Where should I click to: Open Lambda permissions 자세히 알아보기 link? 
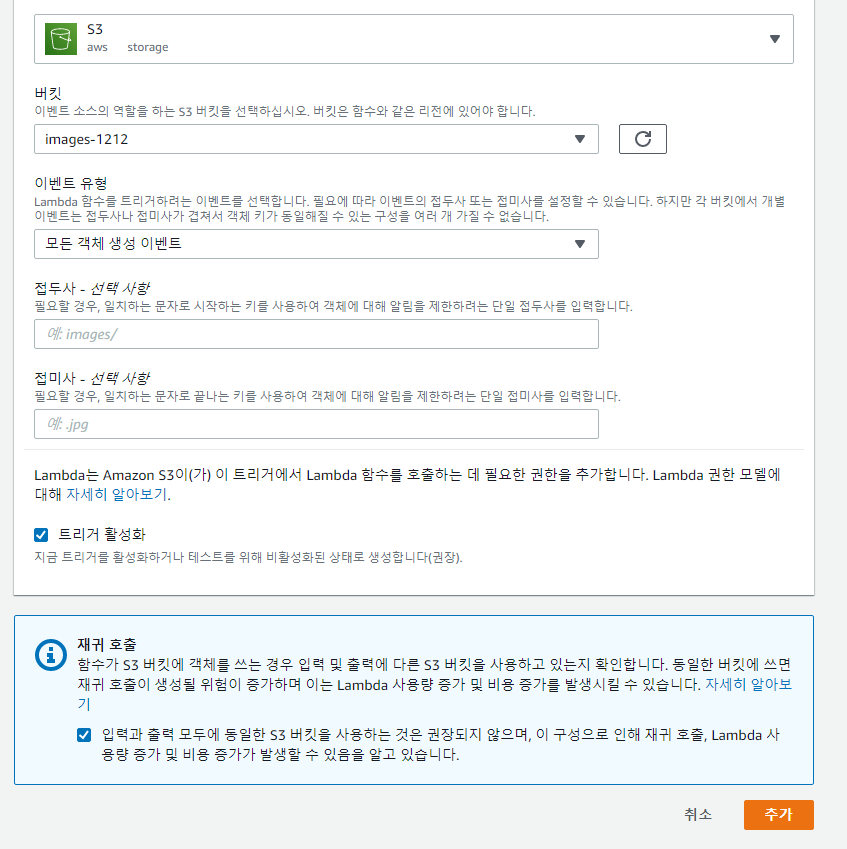point(116,495)
